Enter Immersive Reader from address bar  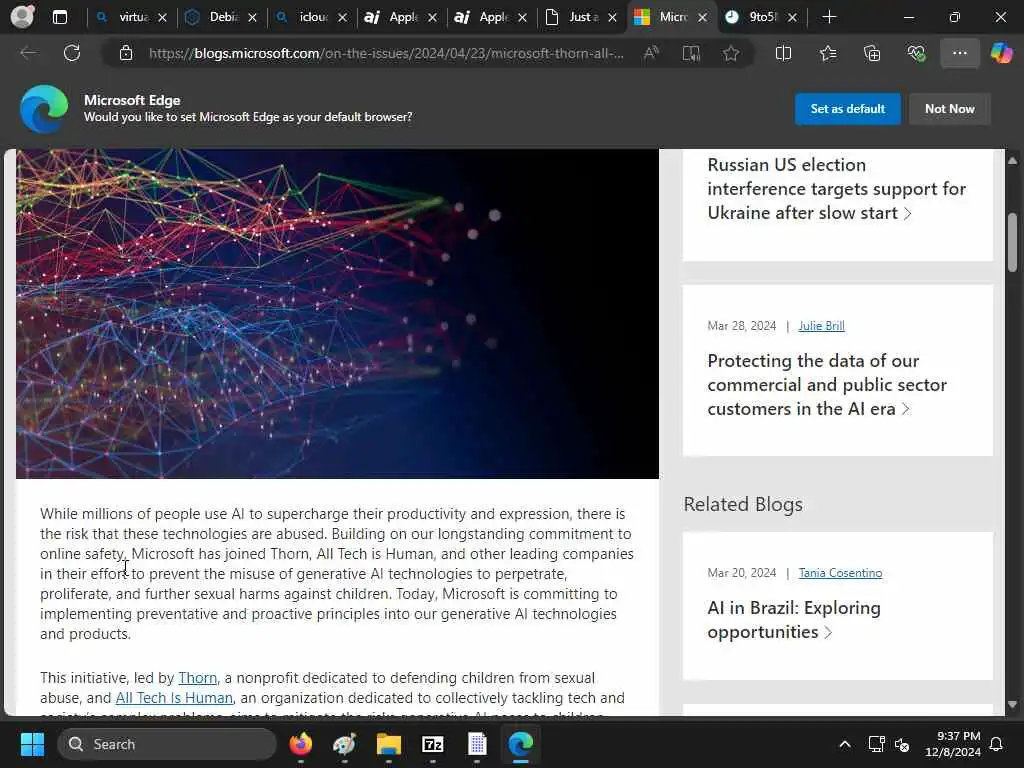(x=691, y=53)
